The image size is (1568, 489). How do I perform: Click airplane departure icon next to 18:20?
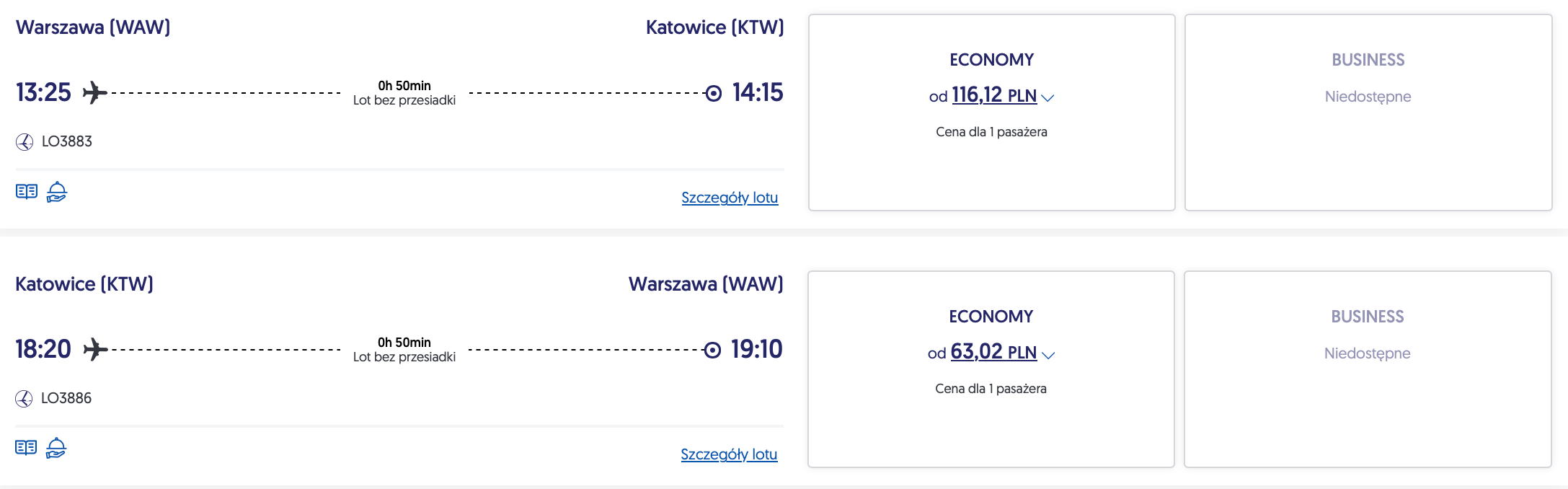[95, 350]
